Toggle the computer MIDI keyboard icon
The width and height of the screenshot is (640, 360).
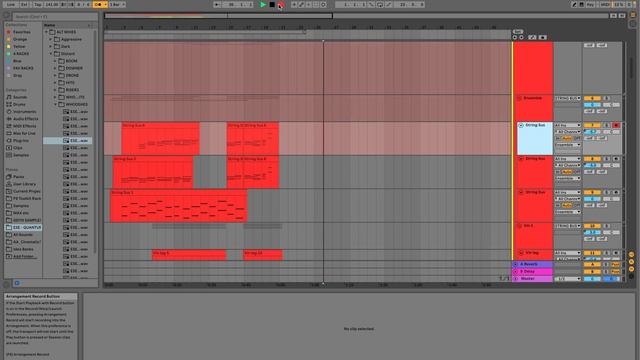coord(581,4)
